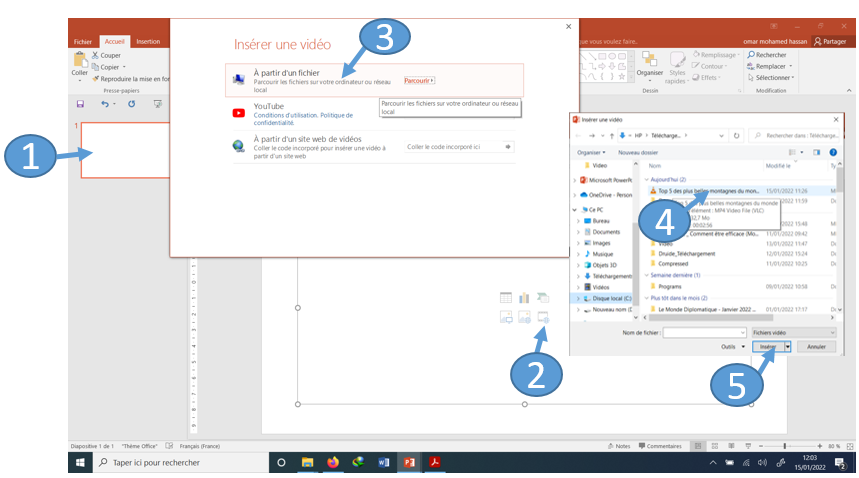Open the Insérer button dropdown arrow
Screen dimensions: 859x478
pyautogui.click(x=789, y=347)
